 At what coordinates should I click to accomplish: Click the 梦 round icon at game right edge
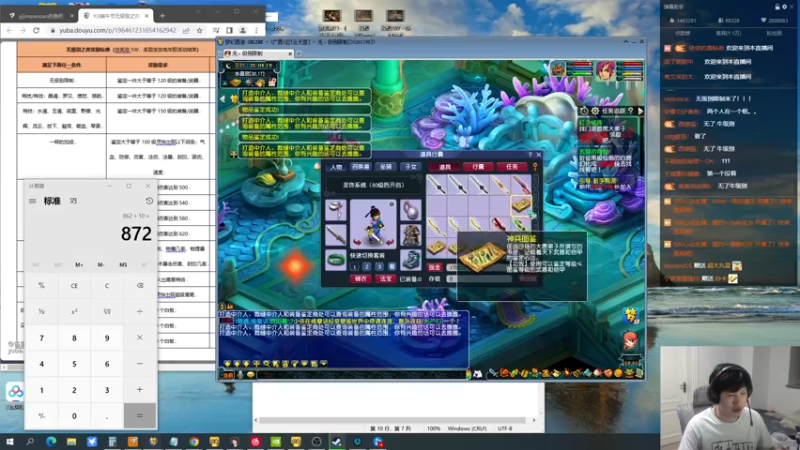click(x=631, y=316)
